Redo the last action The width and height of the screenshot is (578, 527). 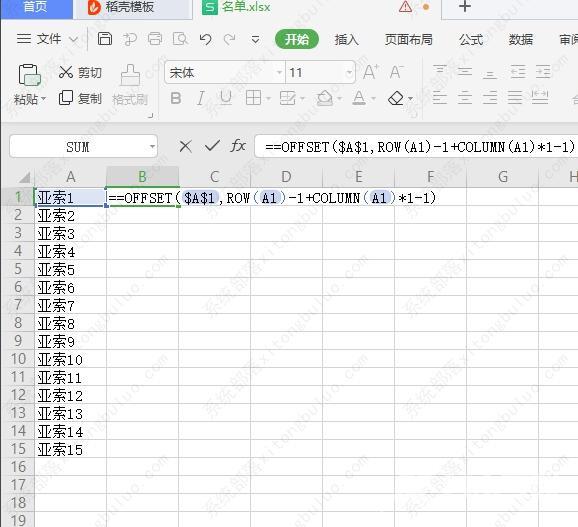click(x=230, y=39)
